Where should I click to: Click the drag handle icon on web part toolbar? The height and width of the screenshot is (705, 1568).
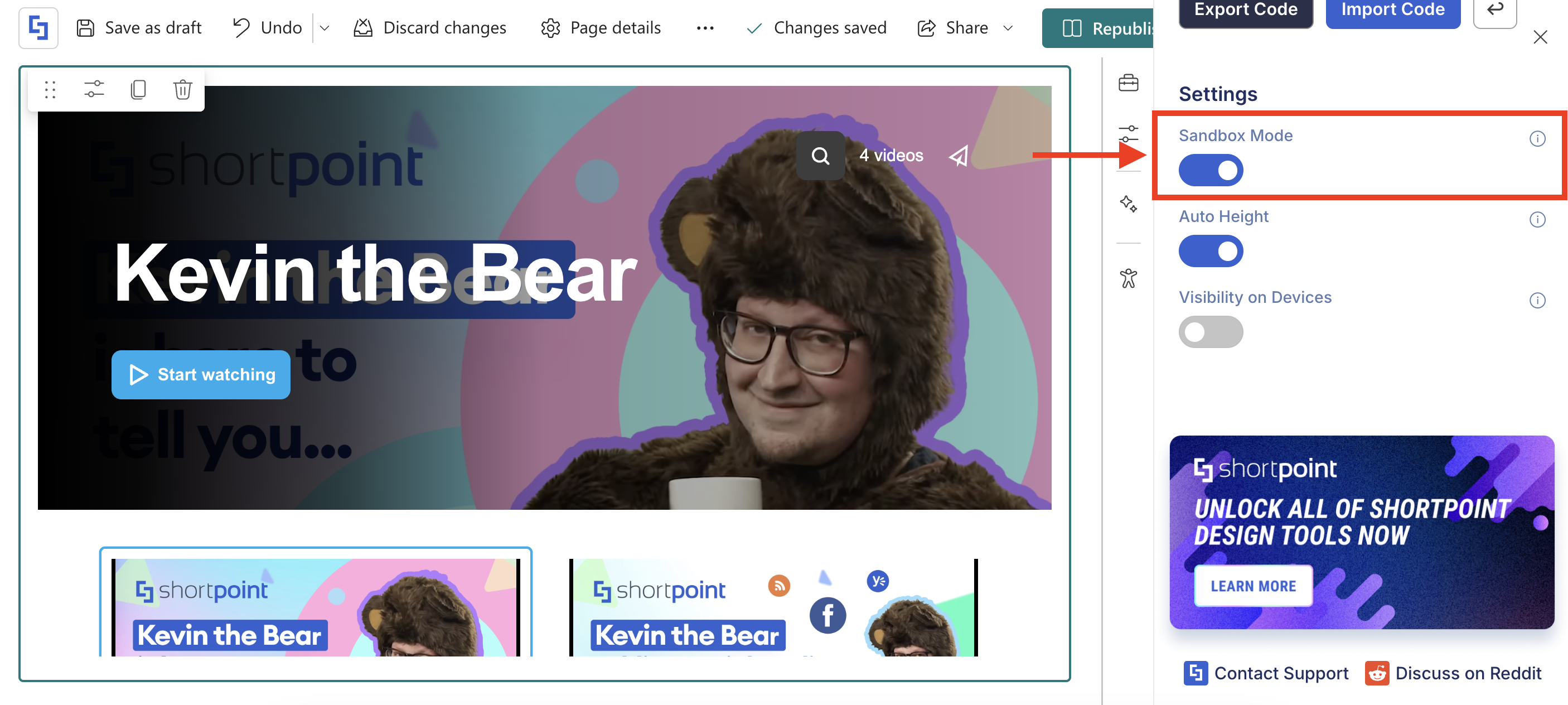[50, 90]
